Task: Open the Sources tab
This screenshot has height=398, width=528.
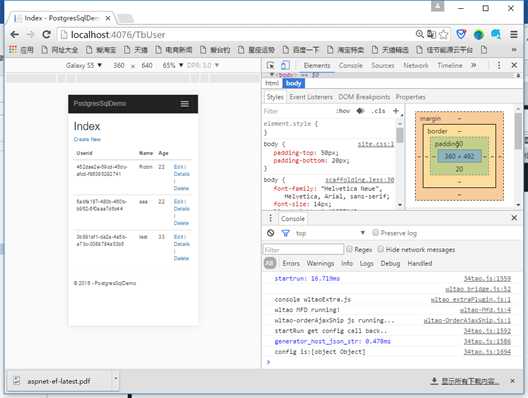Action: tap(383, 65)
